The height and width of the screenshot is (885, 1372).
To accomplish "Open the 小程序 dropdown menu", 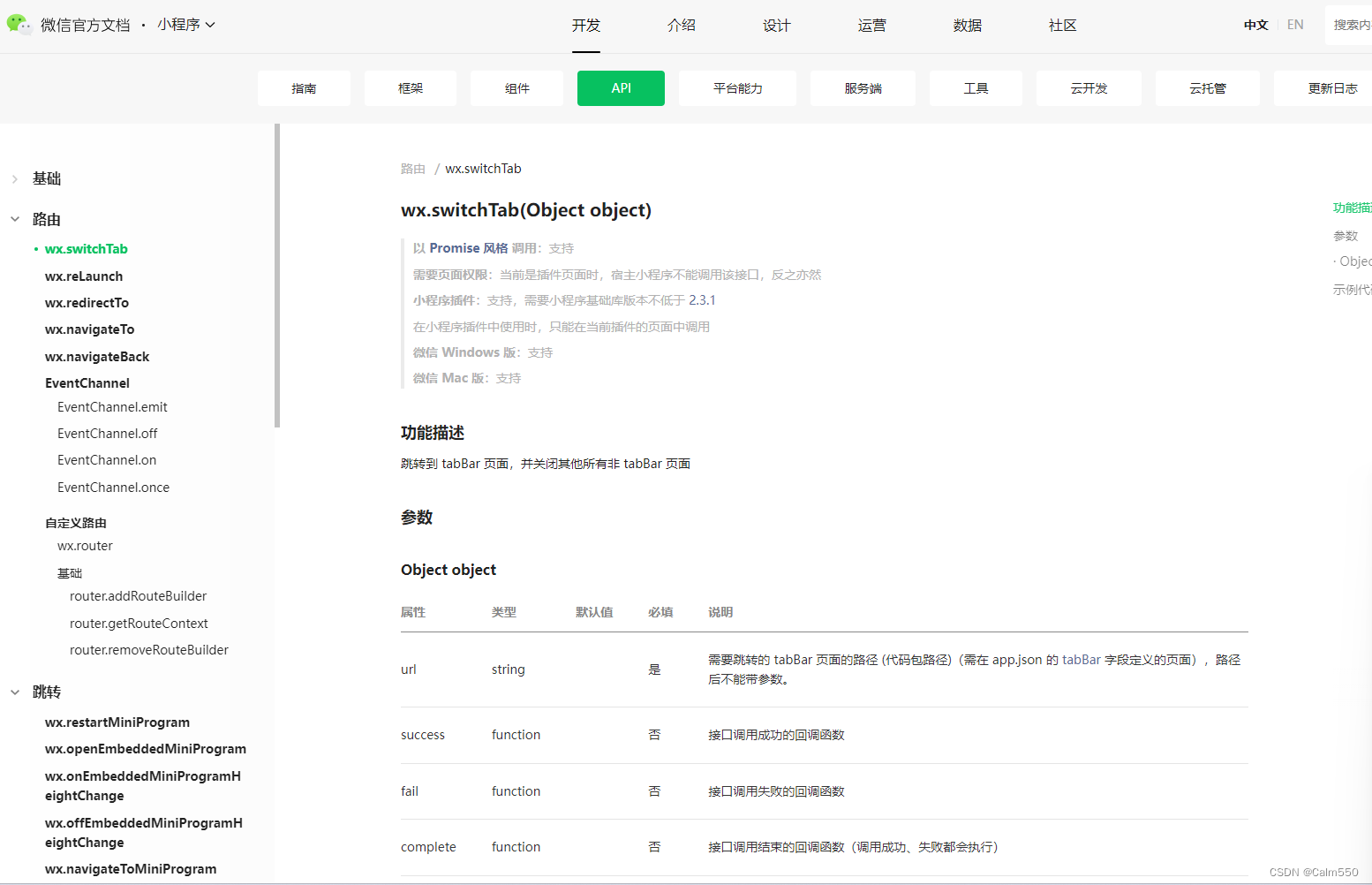I will point(186,25).
